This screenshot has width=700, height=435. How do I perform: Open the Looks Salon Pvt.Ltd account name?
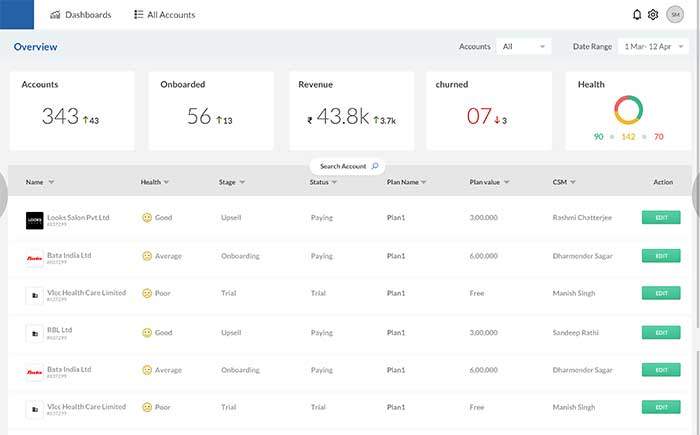click(x=78, y=218)
